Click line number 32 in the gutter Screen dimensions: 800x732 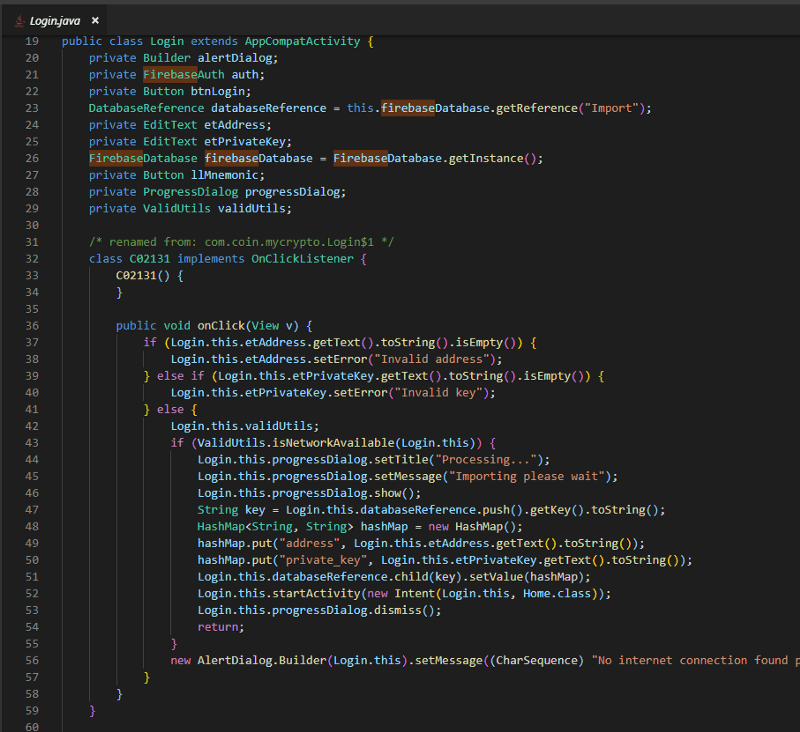(x=32, y=259)
